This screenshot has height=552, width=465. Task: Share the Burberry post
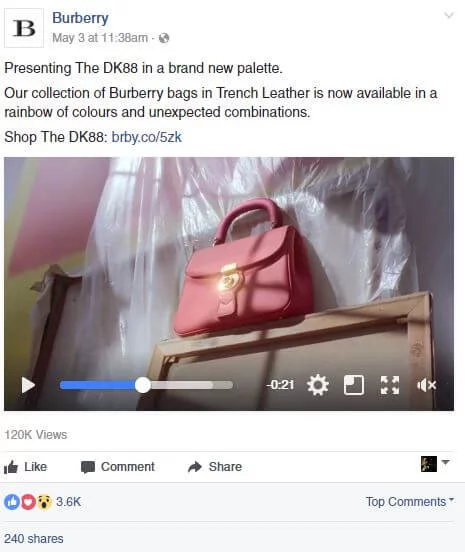click(x=215, y=467)
